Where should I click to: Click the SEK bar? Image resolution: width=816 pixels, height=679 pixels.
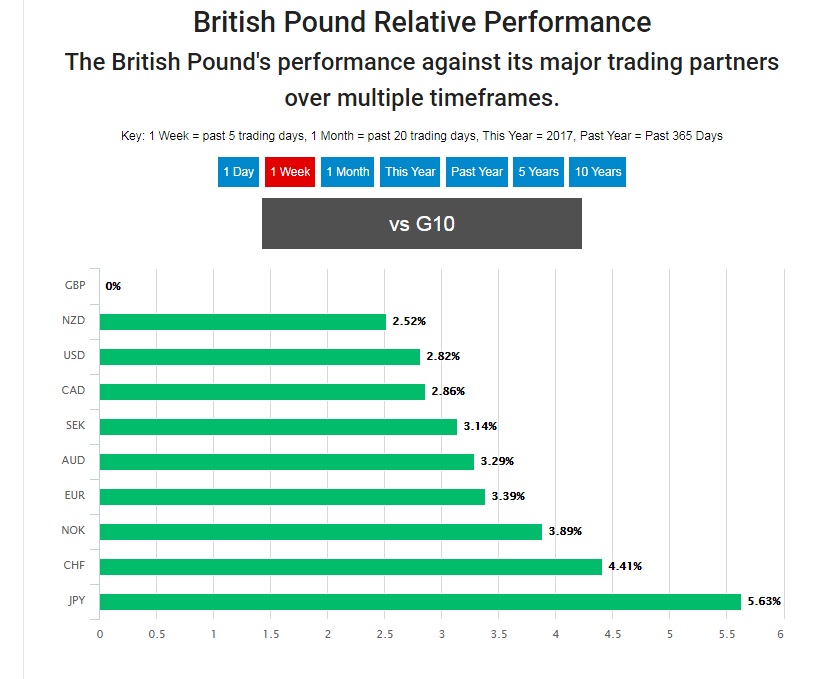278,426
